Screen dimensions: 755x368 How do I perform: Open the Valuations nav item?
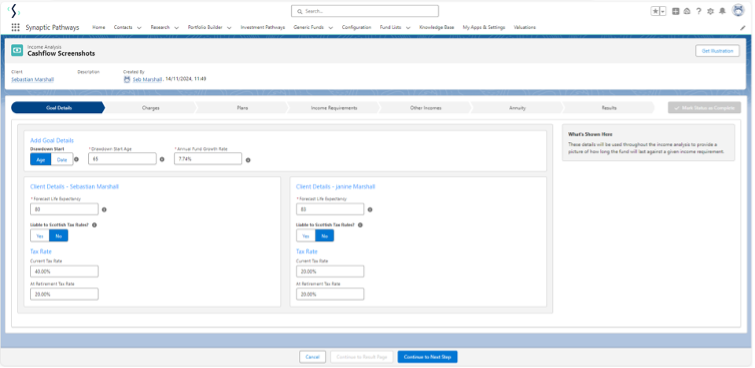point(525,27)
